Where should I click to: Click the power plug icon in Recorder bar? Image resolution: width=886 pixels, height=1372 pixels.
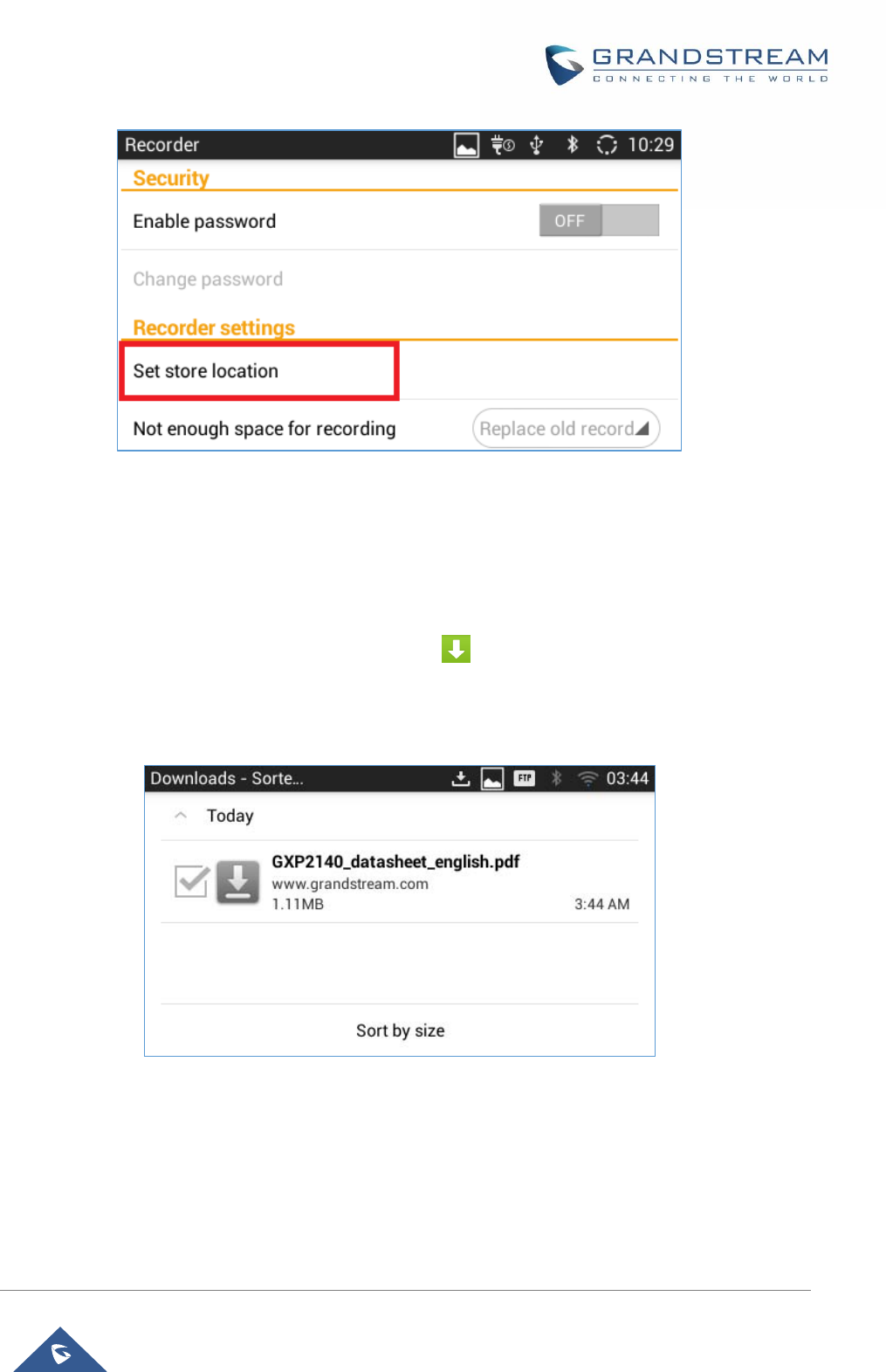pyautogui.click(x=502, y=145)
